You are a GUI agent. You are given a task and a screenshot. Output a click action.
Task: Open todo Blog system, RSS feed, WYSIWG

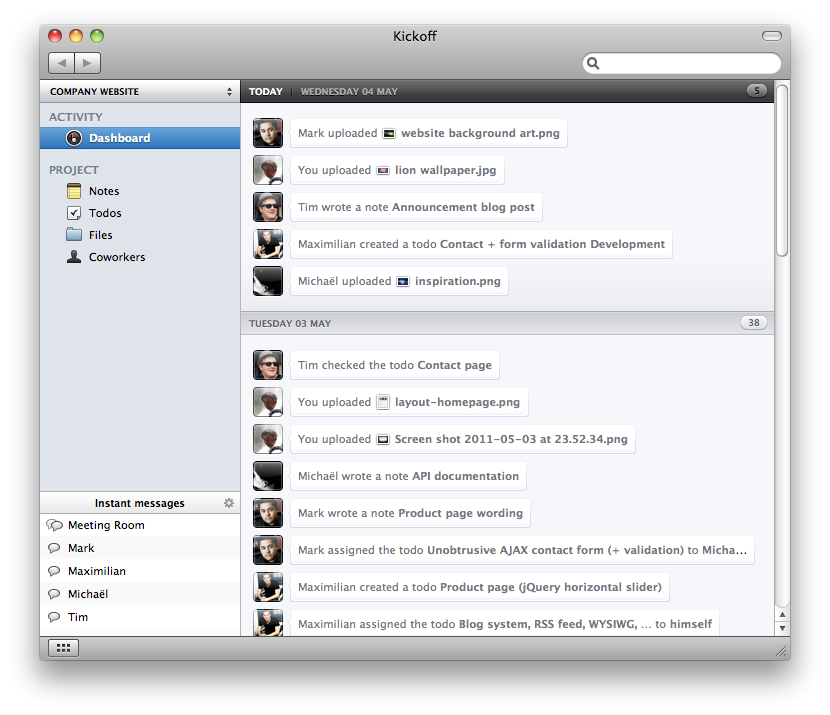point(505,623)
